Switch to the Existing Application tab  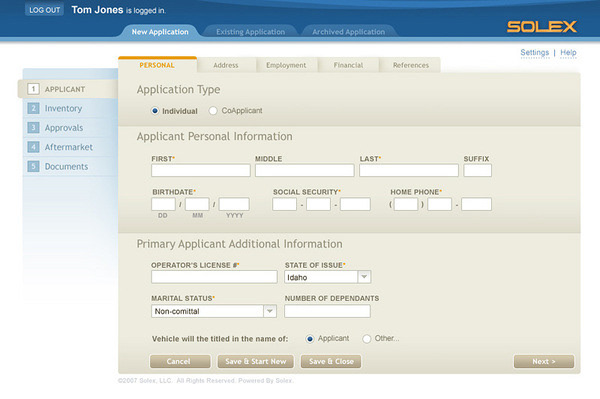click(250, 32)
